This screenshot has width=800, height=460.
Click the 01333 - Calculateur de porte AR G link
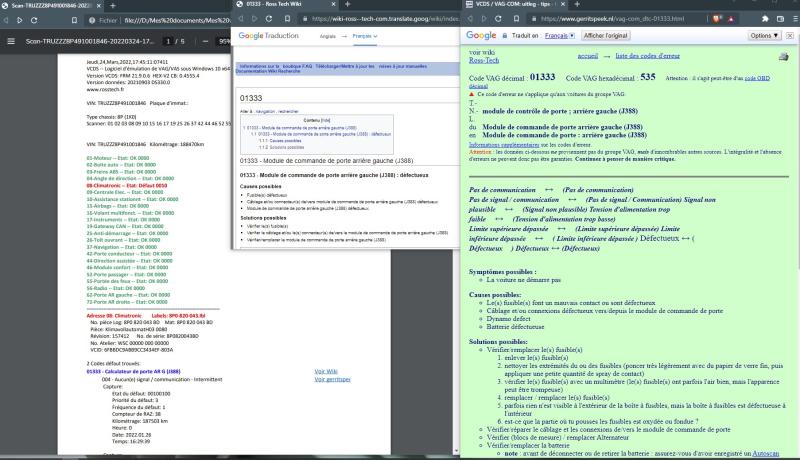133,371
